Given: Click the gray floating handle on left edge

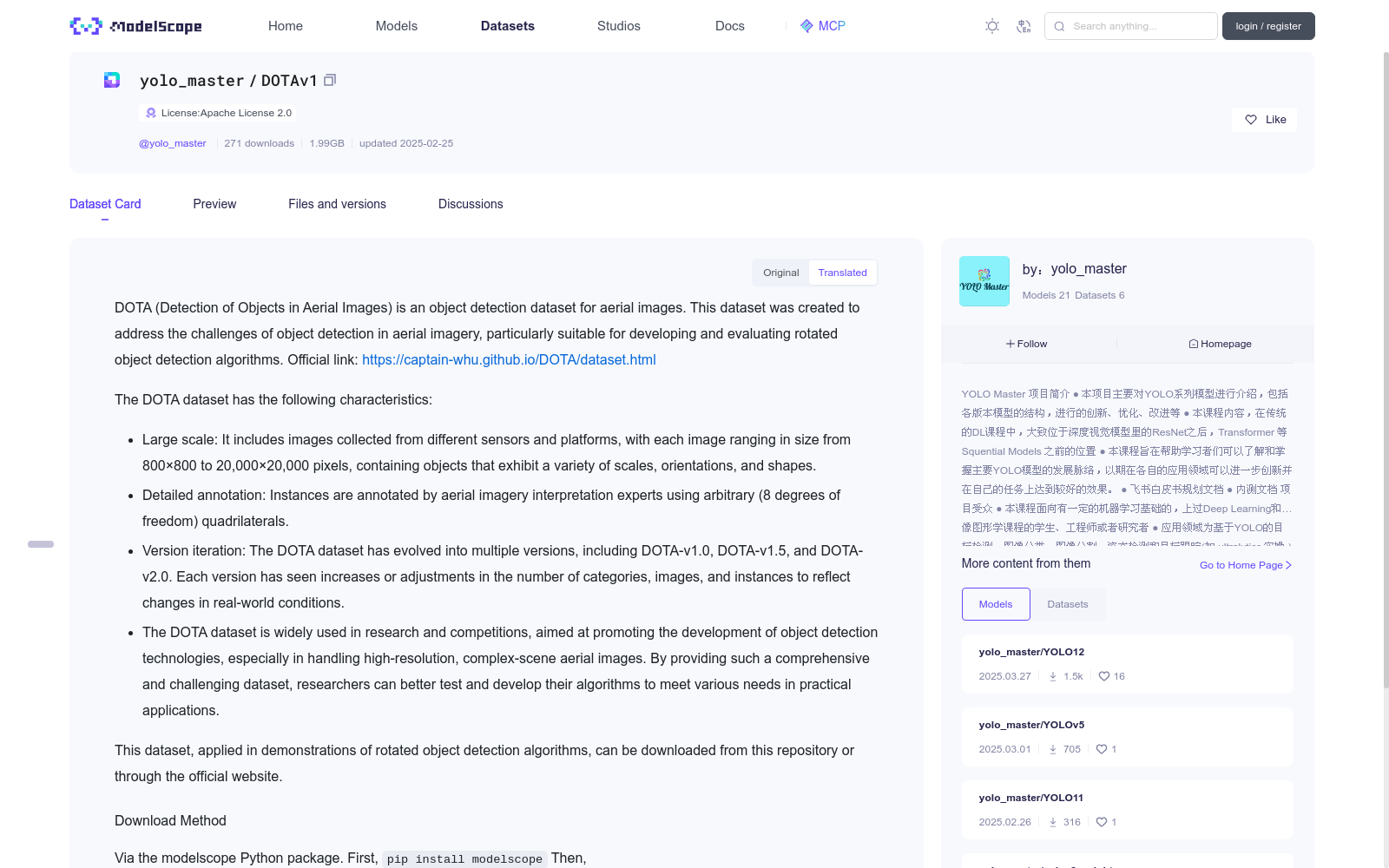Looking at the screenshot, I should click(41, 544).
